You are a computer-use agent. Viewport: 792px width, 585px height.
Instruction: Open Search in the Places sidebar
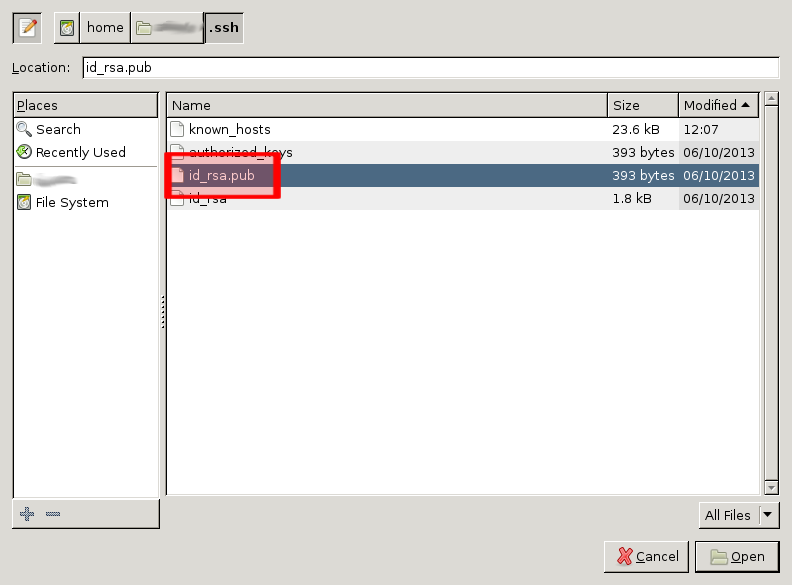click(x=58, y=129)
